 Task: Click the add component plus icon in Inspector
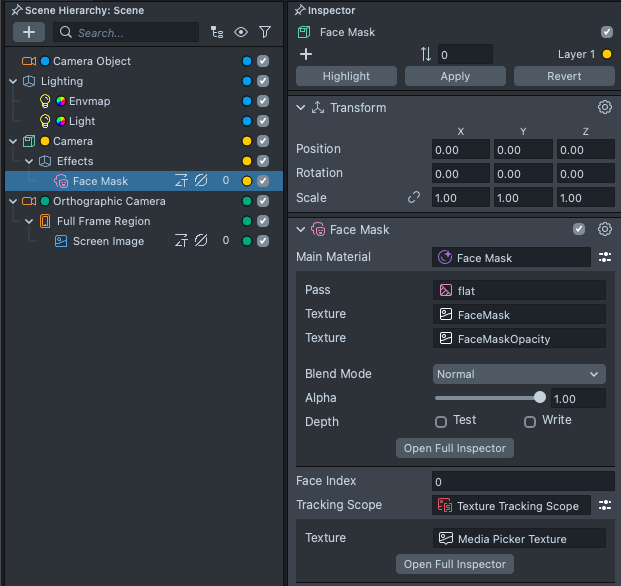306,54
